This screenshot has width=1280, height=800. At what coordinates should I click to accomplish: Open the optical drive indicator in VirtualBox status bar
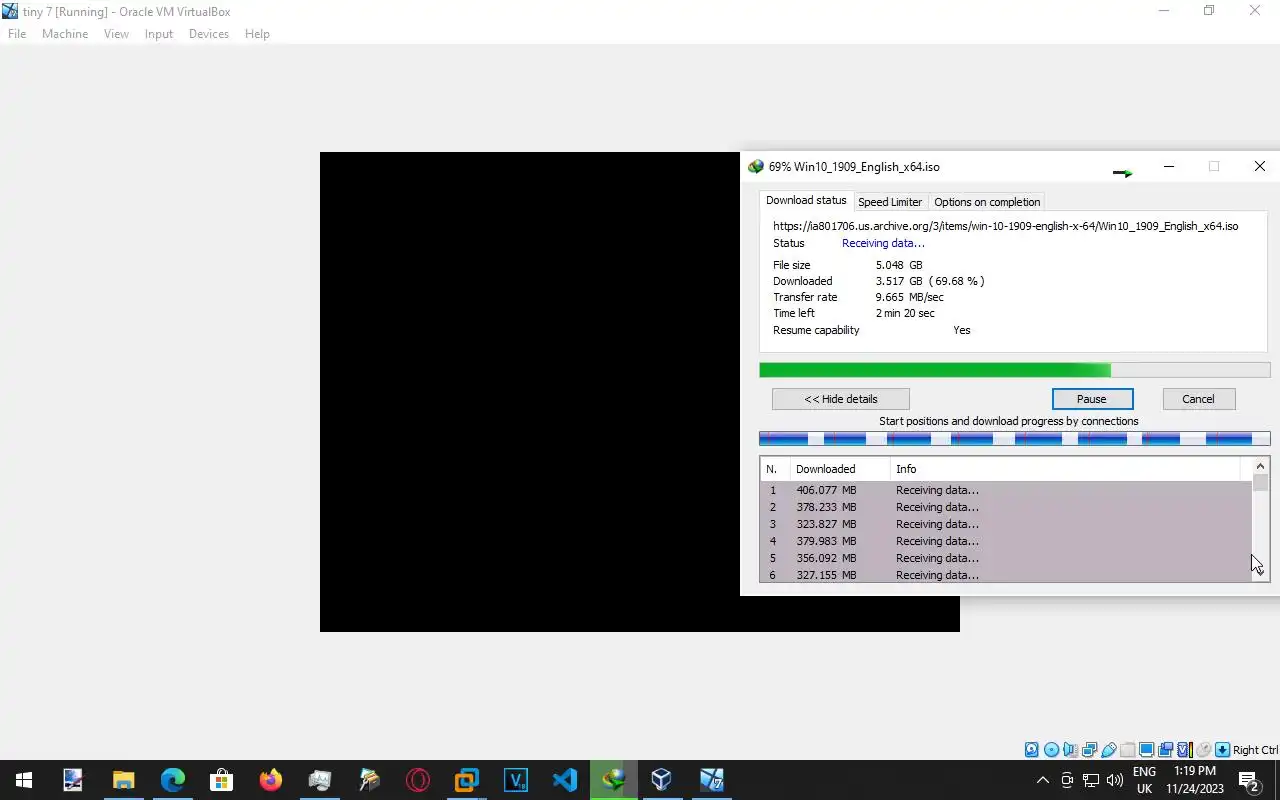pos(1051,750)
